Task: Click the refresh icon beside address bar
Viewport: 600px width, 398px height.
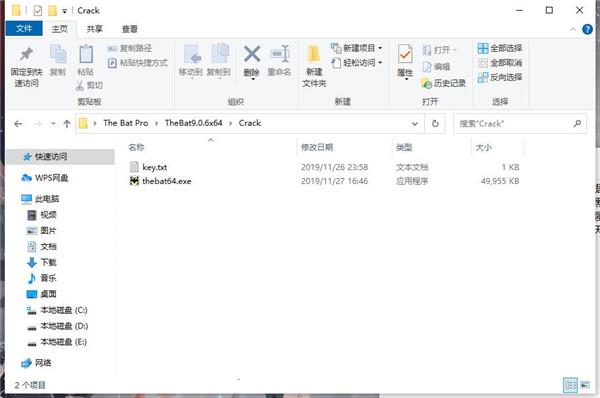Action: [435, 124]
